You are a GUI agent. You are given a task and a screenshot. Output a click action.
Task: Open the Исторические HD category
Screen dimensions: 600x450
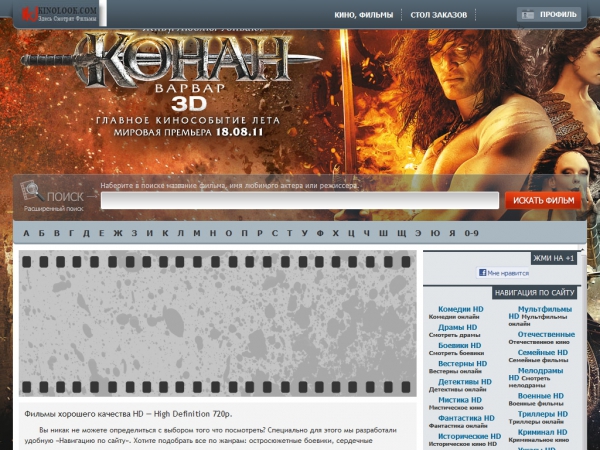470,436
